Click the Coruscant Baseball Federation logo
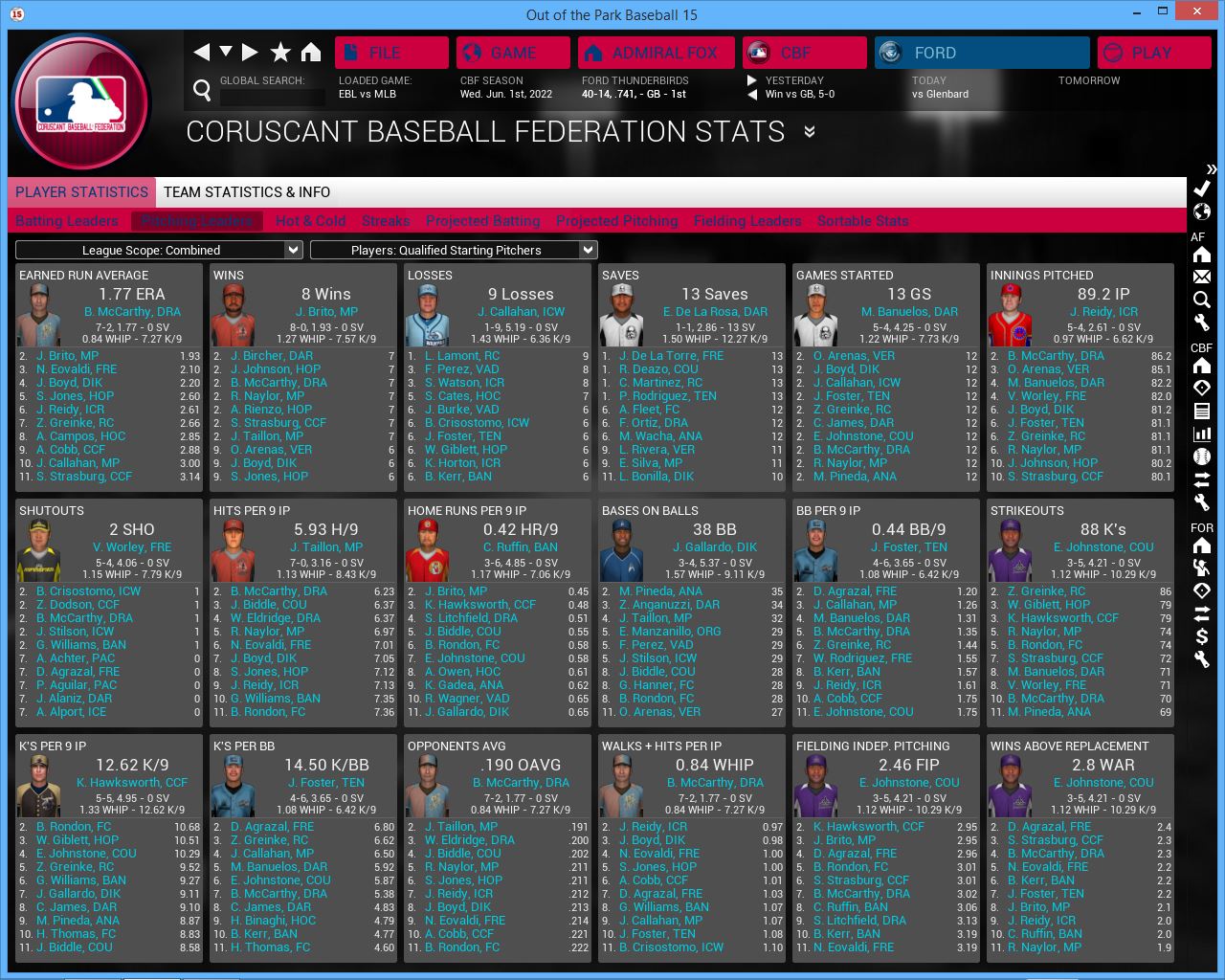Image resolution: width=1225 pixels, height=980 pixels. tap(82, 103)
